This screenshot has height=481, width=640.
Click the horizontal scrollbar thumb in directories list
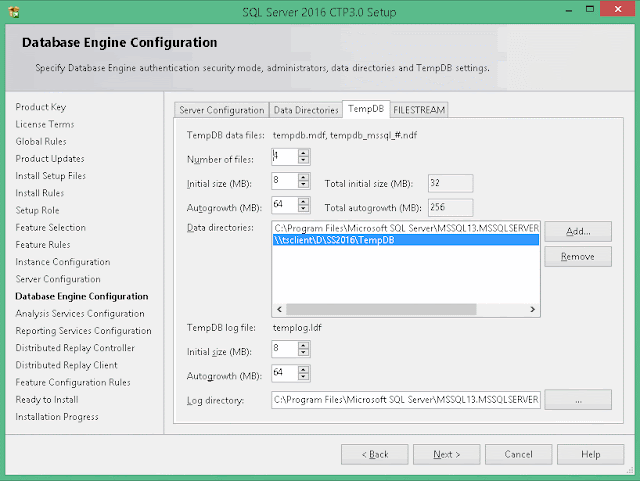(x=381, y=310)
